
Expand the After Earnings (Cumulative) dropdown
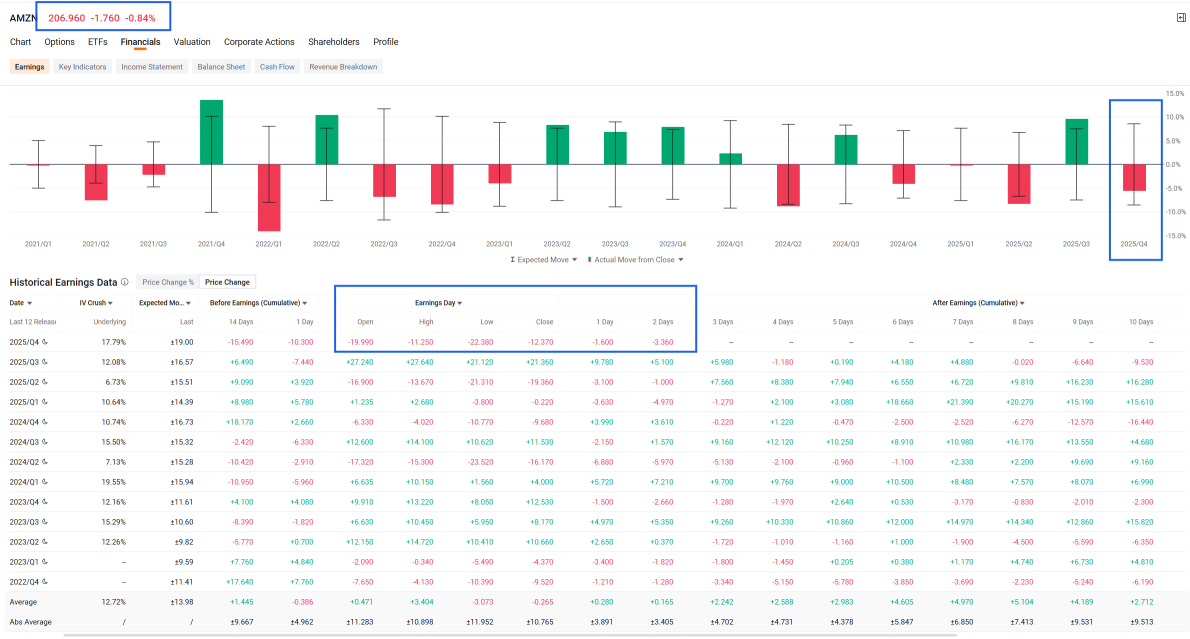[978, 303]
